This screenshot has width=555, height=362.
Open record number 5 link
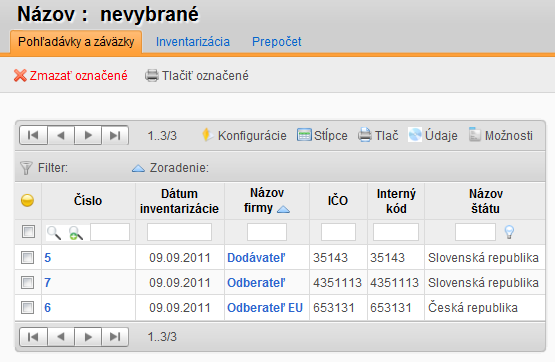pyautogui.click(x=48, y=258)
